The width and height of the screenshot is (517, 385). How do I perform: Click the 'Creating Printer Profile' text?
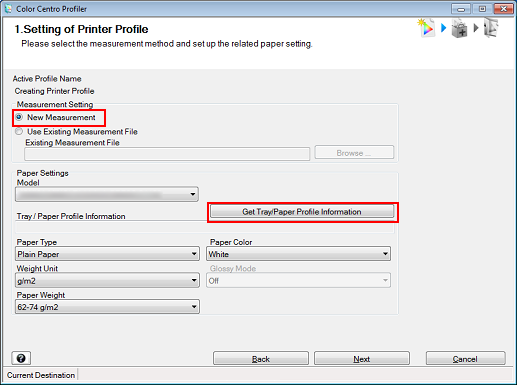pos(54,91)
